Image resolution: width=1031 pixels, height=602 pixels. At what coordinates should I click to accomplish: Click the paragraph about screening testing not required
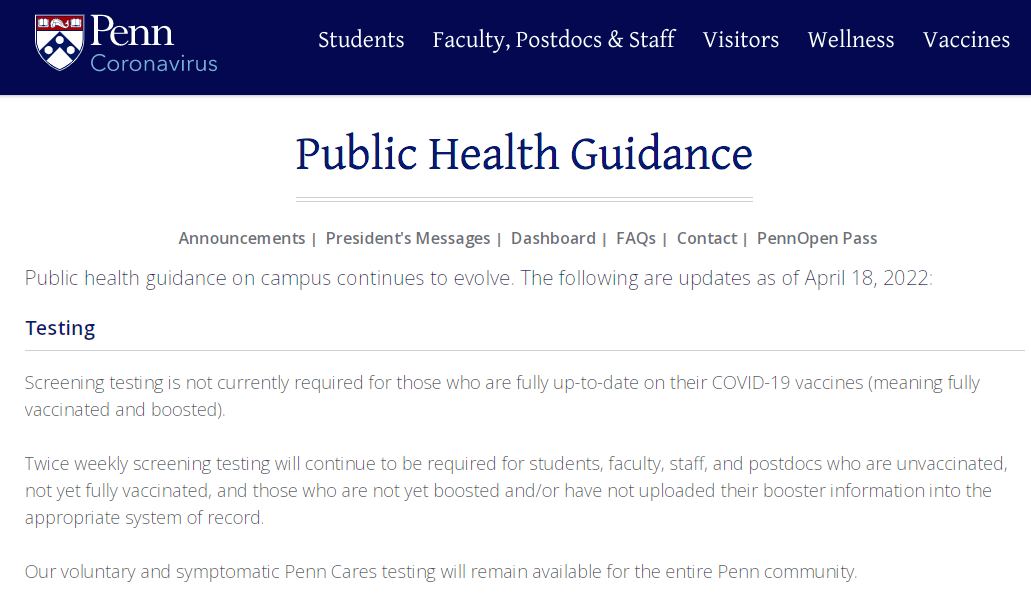[500, 395]
